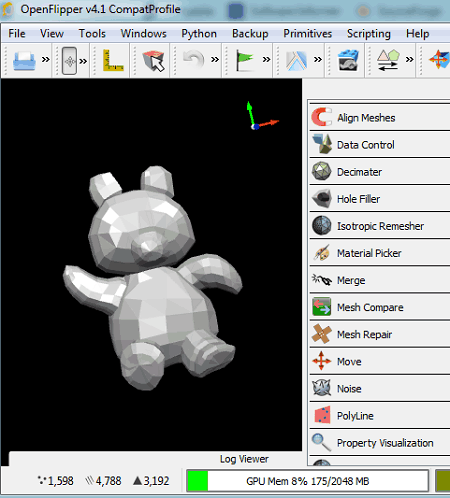Expand the Decimater toolbox
Image resolution: width=450 pixels, height=498 pixels.
pos(379,172)
